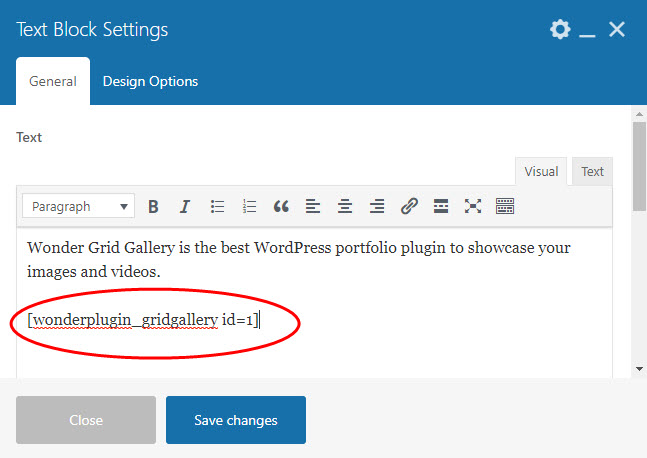
Task: Open the insert link tool
Action: click(x=409, y=207)
